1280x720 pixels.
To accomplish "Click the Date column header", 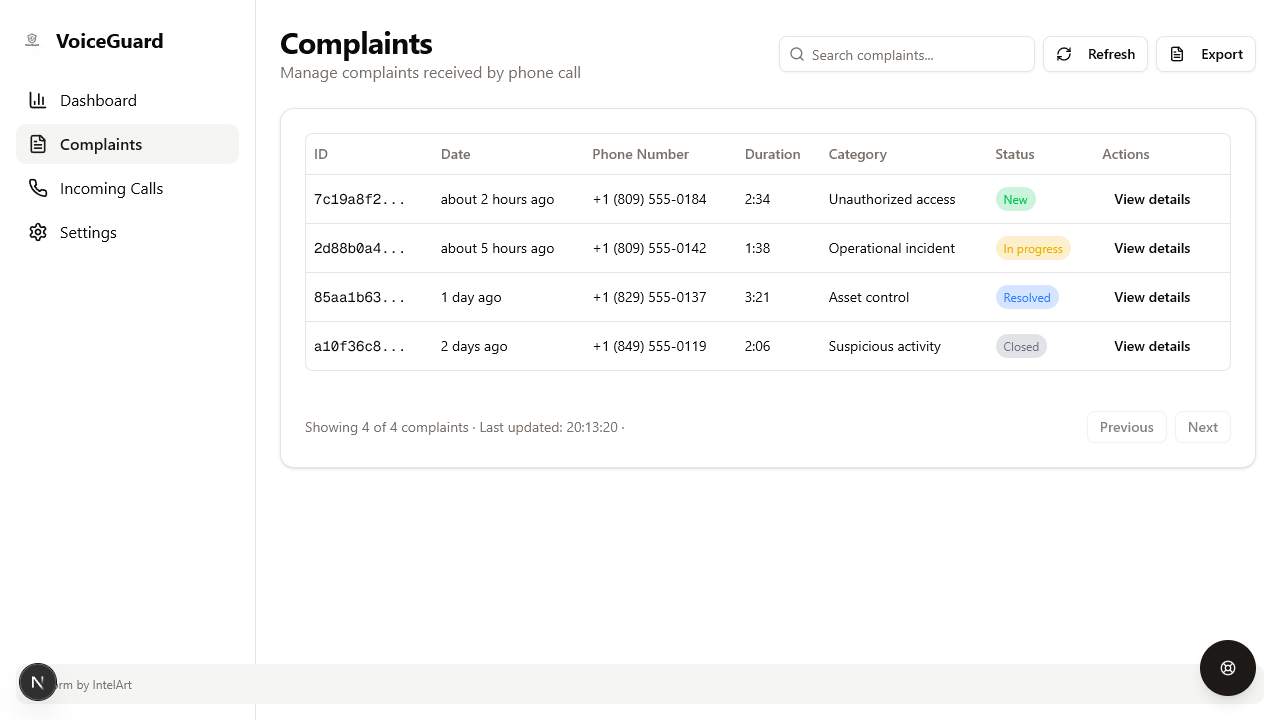I will [x=455, y=154].
